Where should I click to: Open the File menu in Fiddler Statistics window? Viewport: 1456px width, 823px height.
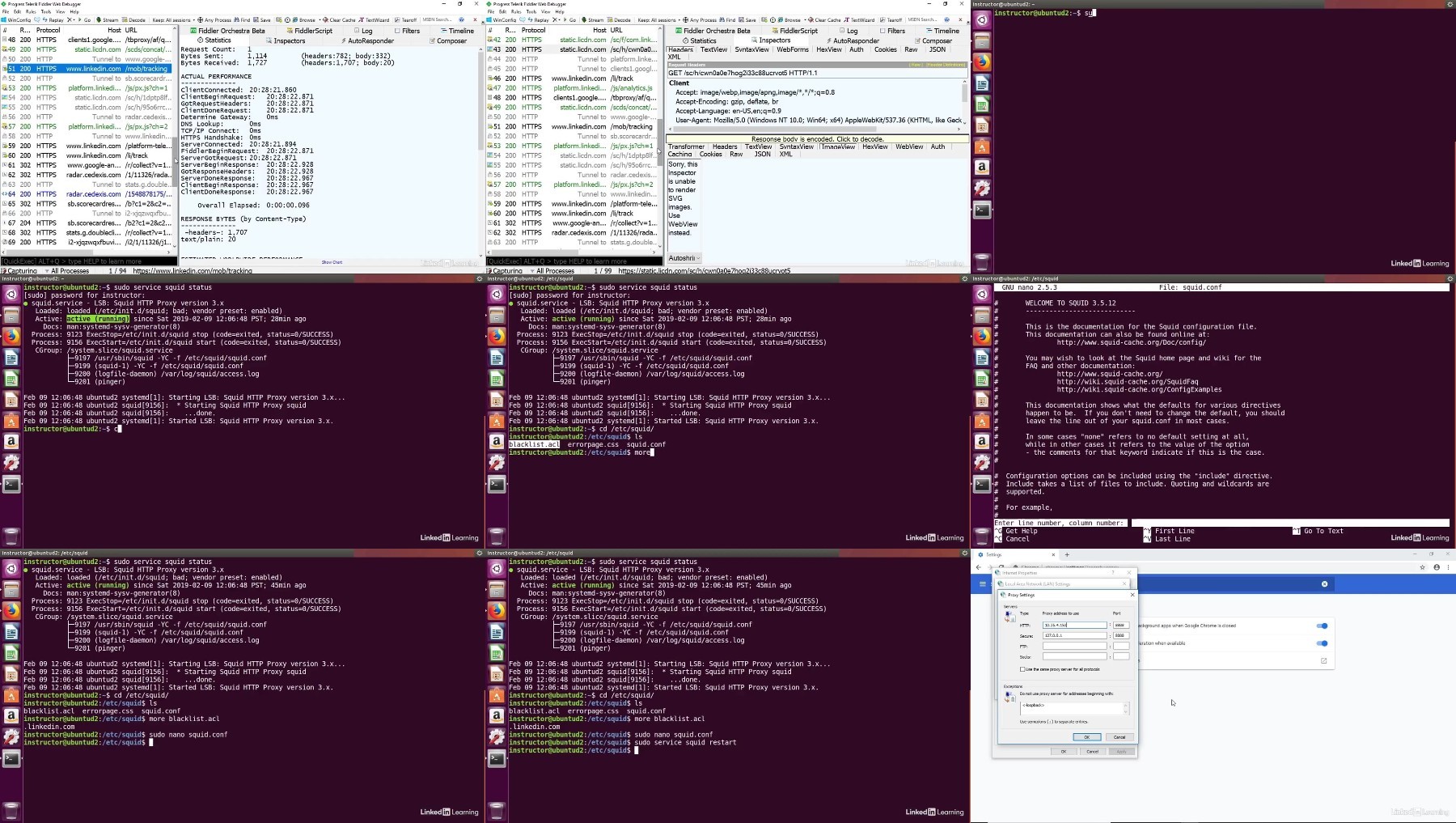(x=6, y=11)
